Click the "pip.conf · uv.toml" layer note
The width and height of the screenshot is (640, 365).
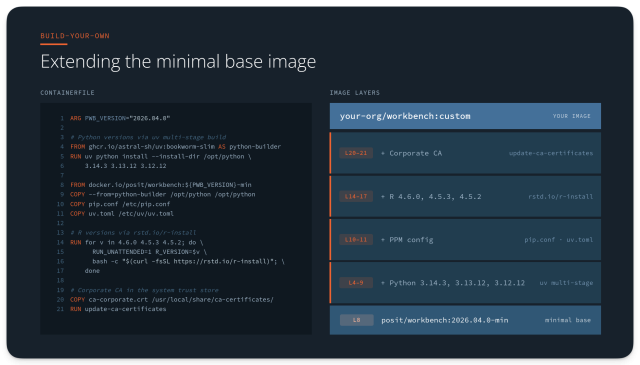pyautogui.click(x=559, y=240)
